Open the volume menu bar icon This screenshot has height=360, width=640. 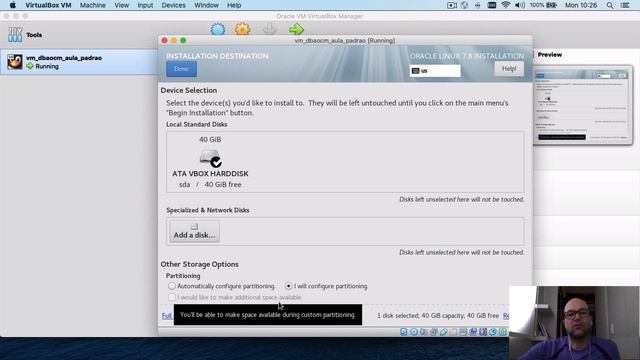[x=520, y=5]
